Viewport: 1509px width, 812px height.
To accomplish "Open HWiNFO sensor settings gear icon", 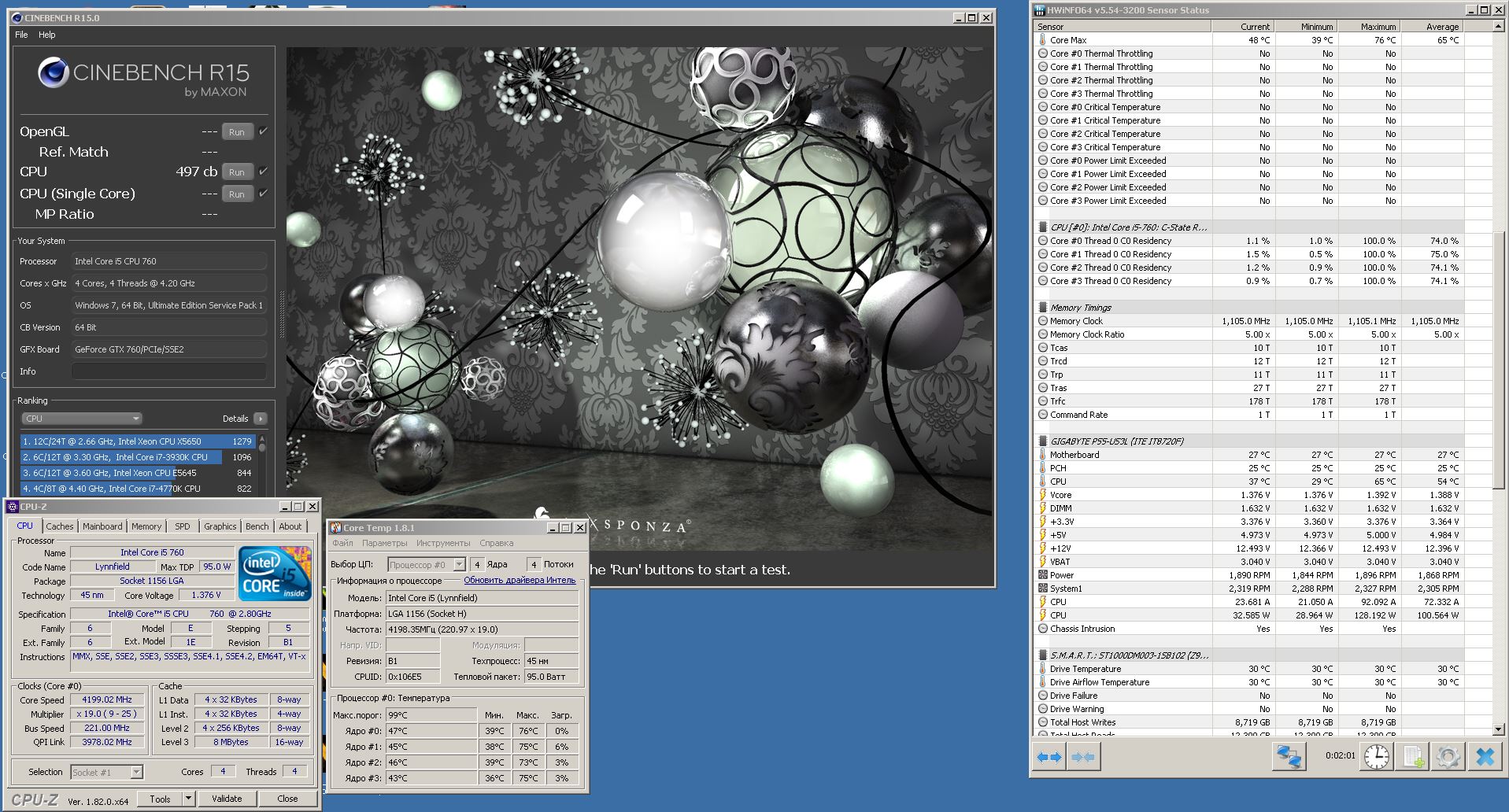I will pos(1448,757).
